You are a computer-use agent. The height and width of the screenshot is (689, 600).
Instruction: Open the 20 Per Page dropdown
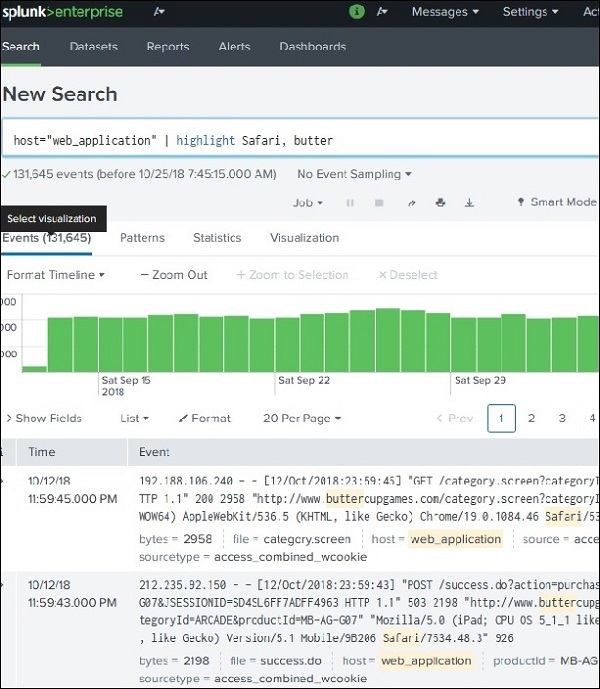tap(301, 418)
